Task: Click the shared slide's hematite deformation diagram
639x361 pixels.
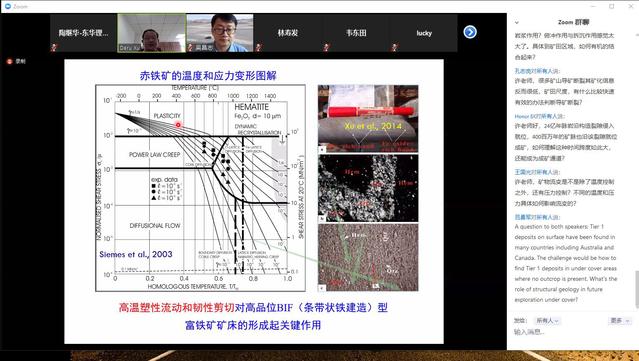Action: point(200,188)
